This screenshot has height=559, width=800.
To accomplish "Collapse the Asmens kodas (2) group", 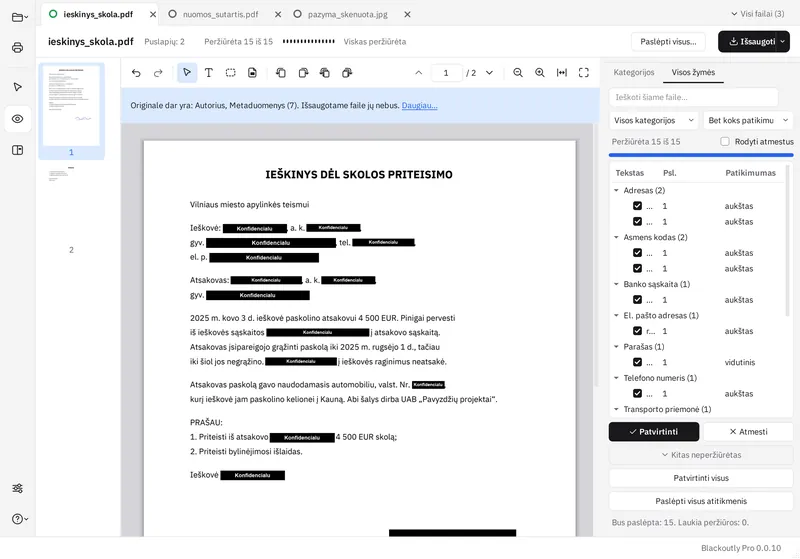I will 616,237.
